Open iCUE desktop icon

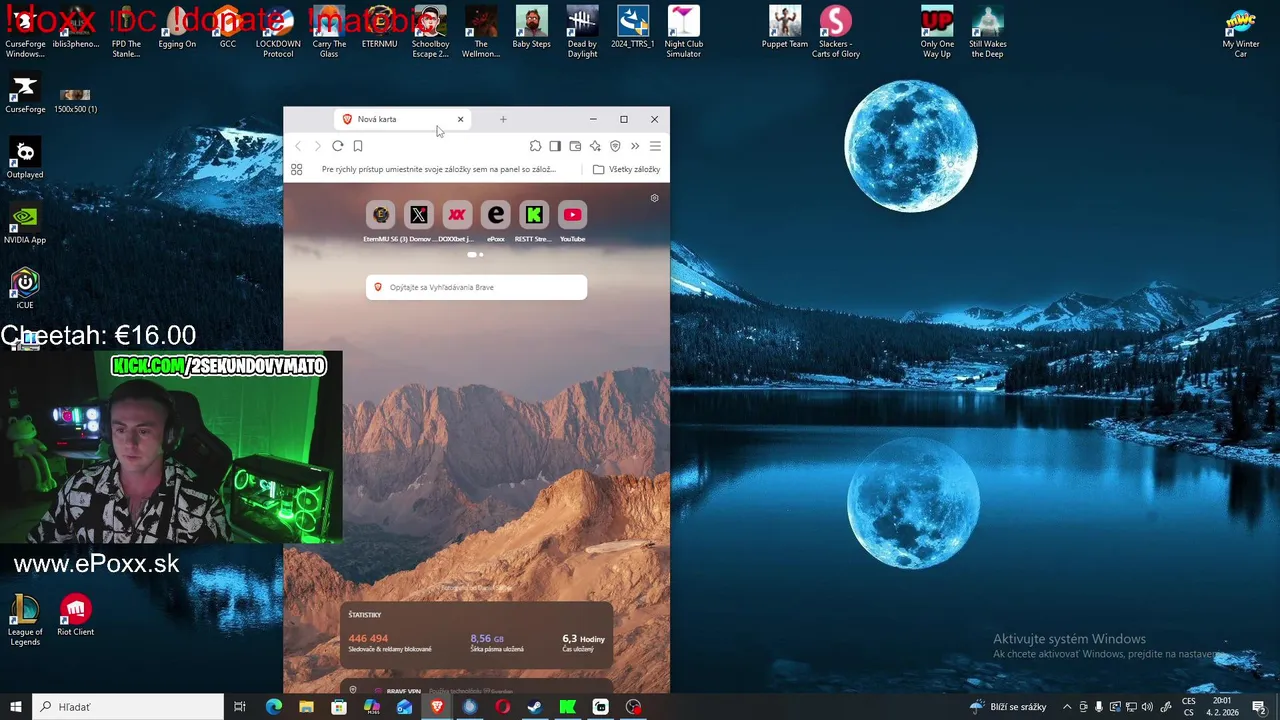(25, 288)
